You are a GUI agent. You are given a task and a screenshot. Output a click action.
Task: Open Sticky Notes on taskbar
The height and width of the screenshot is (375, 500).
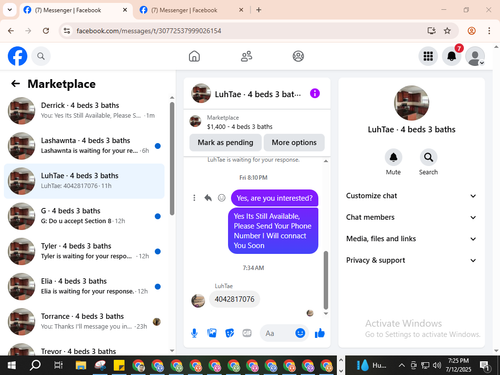tap(119, 365)
